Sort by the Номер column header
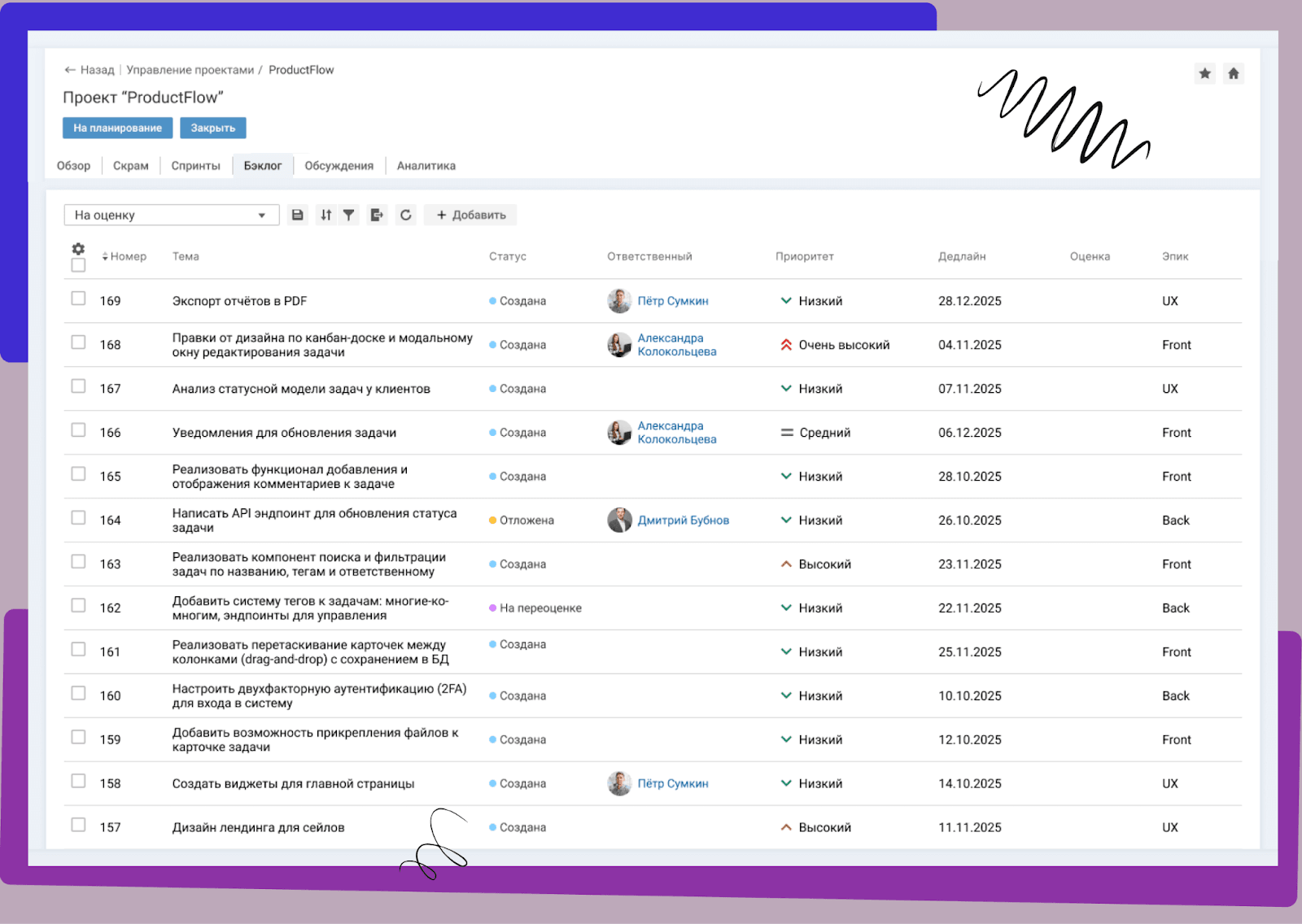Image resolution: width=1302 pixels, height=924 pixels. 125,256
